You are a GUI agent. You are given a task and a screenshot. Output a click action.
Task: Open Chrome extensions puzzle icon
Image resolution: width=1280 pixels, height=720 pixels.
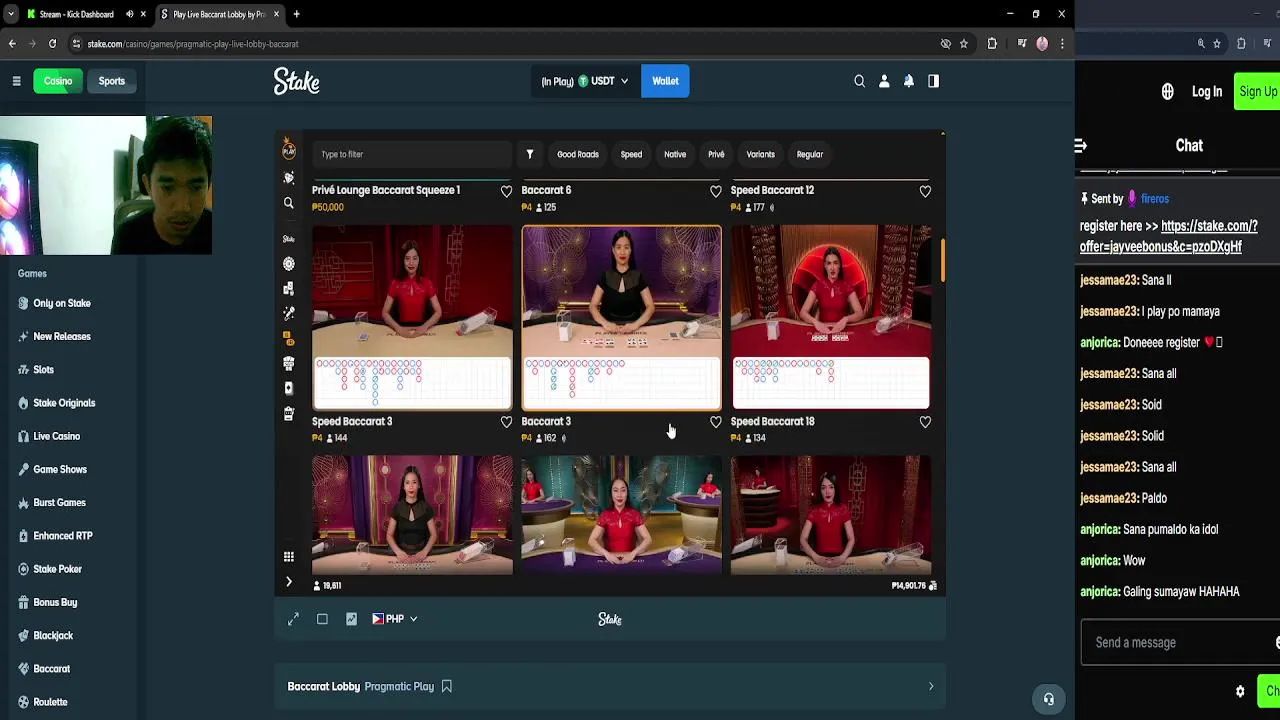(992, 44)
